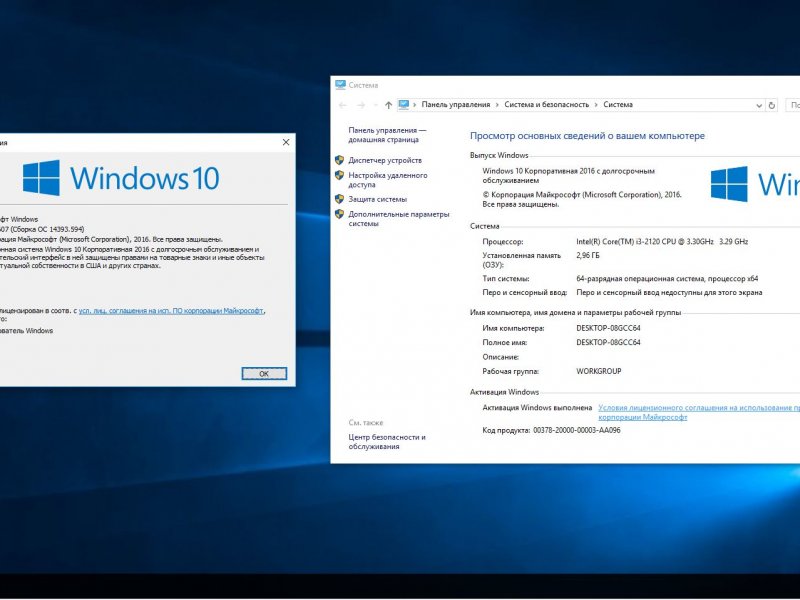Refresh the System window address bar
The image size is (800, 600).
point(771,105)
